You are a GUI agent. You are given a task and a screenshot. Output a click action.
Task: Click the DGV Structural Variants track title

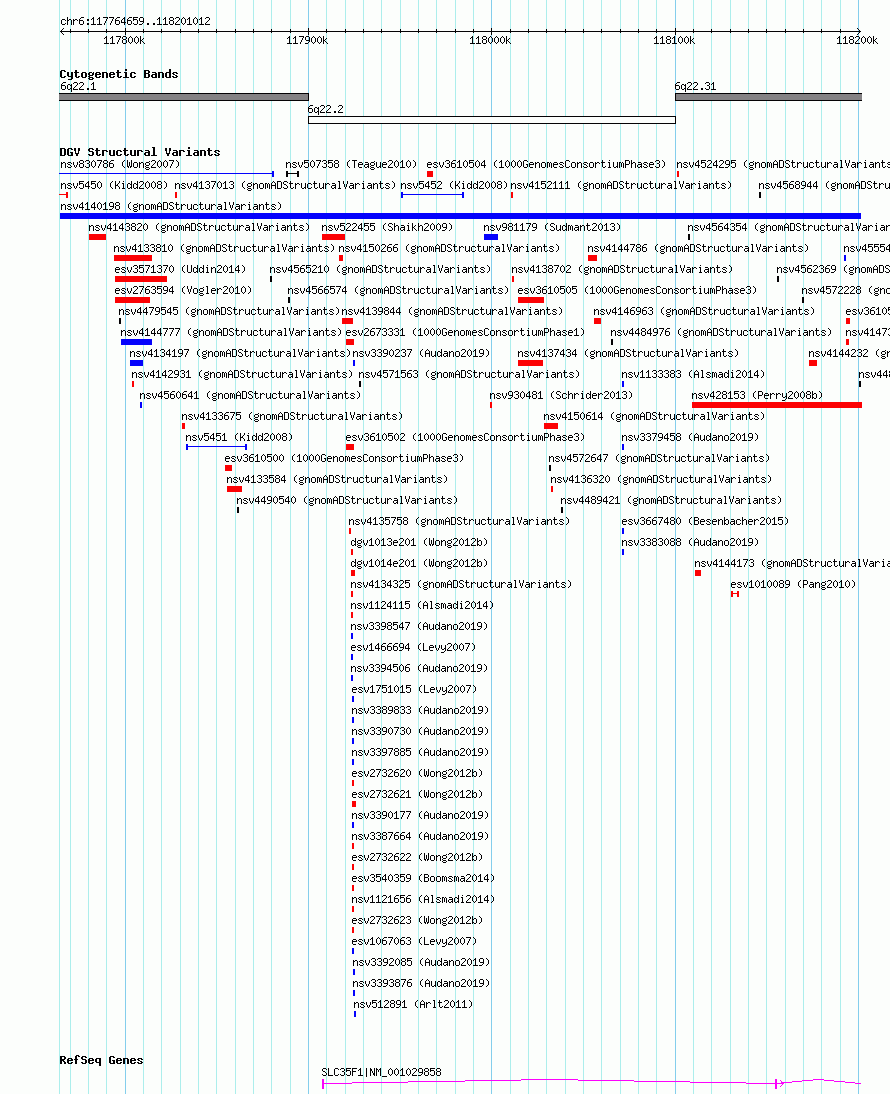pos(139,152)
